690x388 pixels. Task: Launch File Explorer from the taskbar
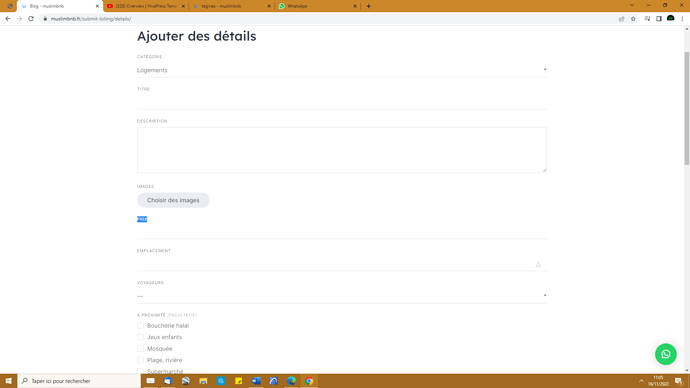point(203,381)
